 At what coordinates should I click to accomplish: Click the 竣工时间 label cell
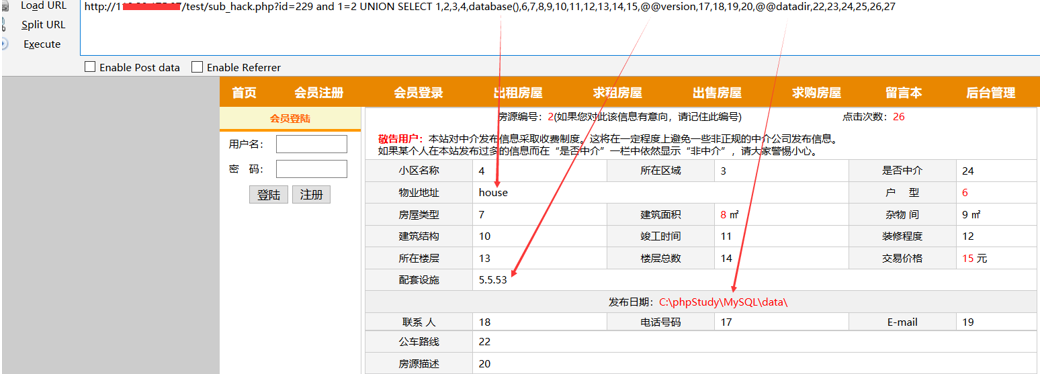pyautogui.click(x=661, y=236)
